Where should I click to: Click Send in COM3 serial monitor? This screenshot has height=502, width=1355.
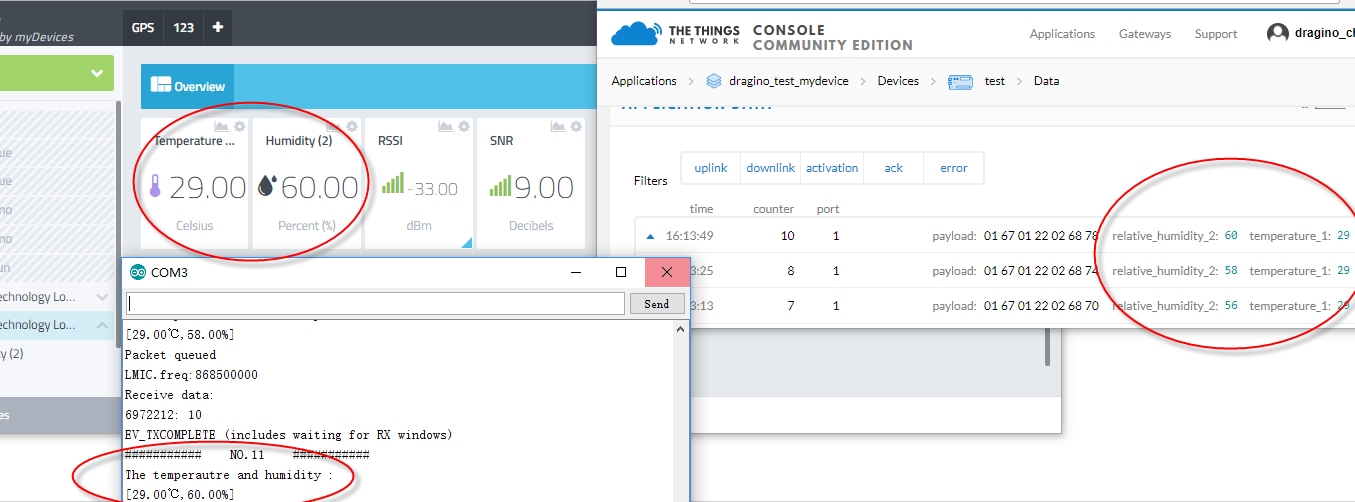[657, 304]
